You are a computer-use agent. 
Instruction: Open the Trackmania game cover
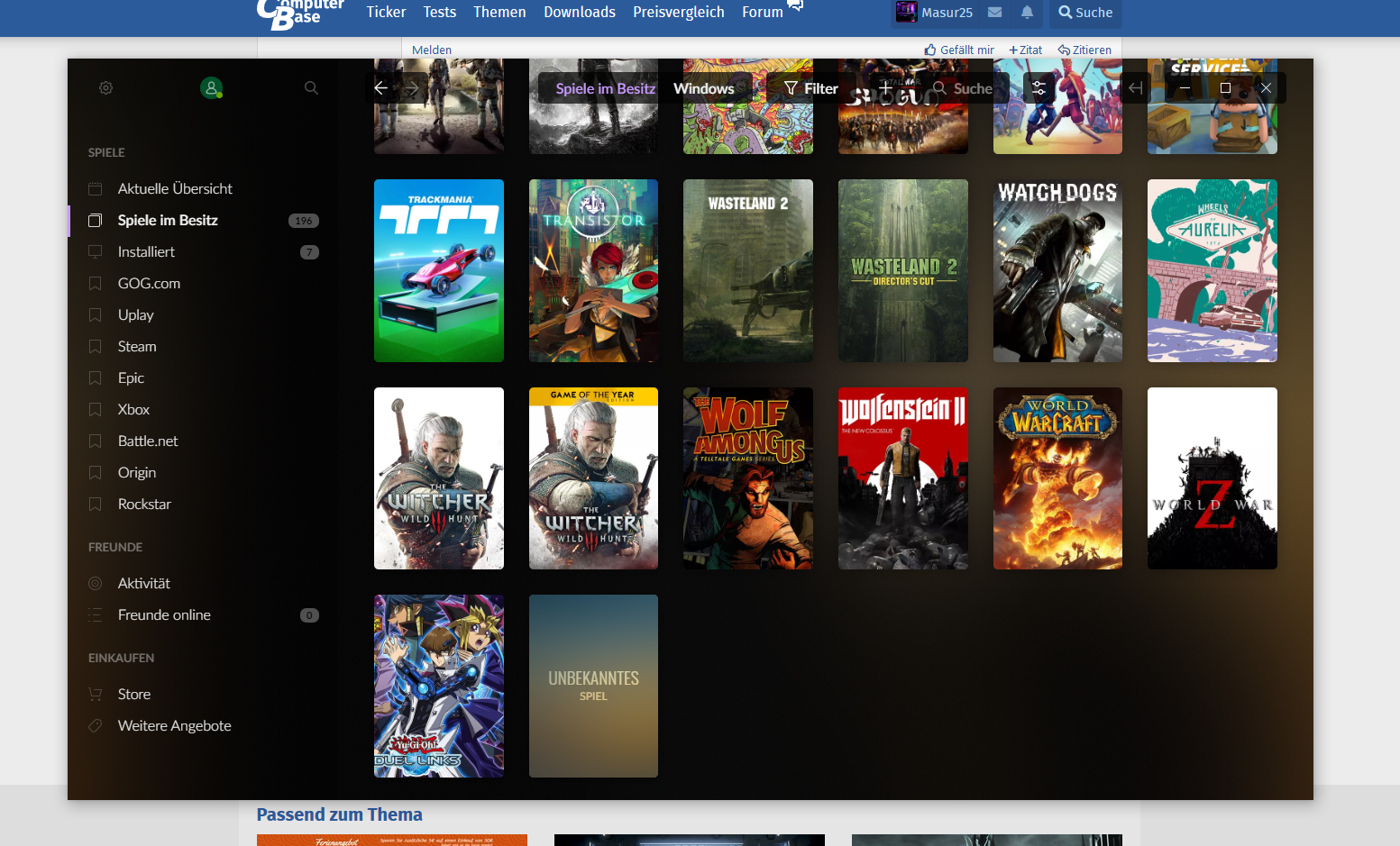click(x=439, y=270)
